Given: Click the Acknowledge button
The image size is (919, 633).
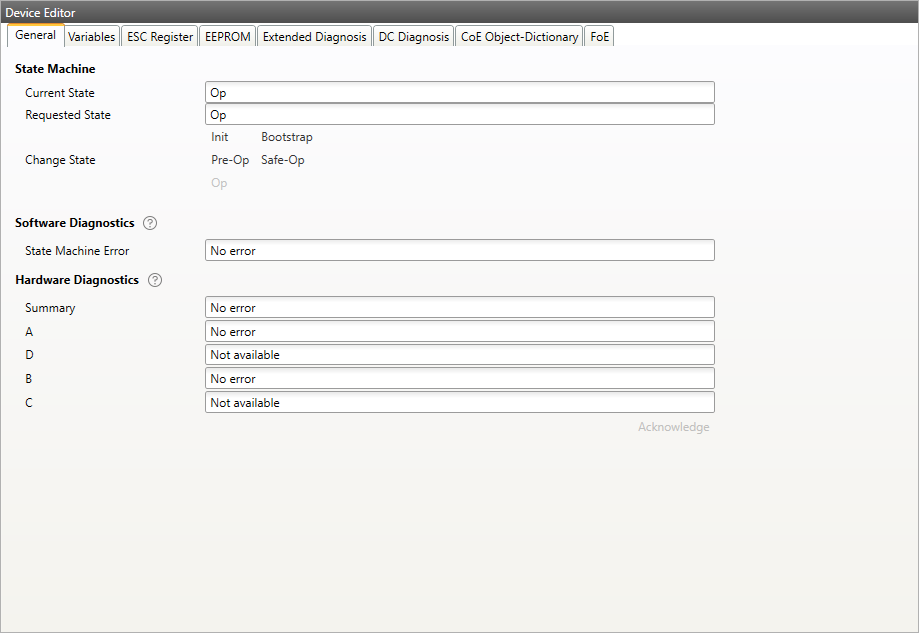Looking at the screenshot, I should (673, 427).
